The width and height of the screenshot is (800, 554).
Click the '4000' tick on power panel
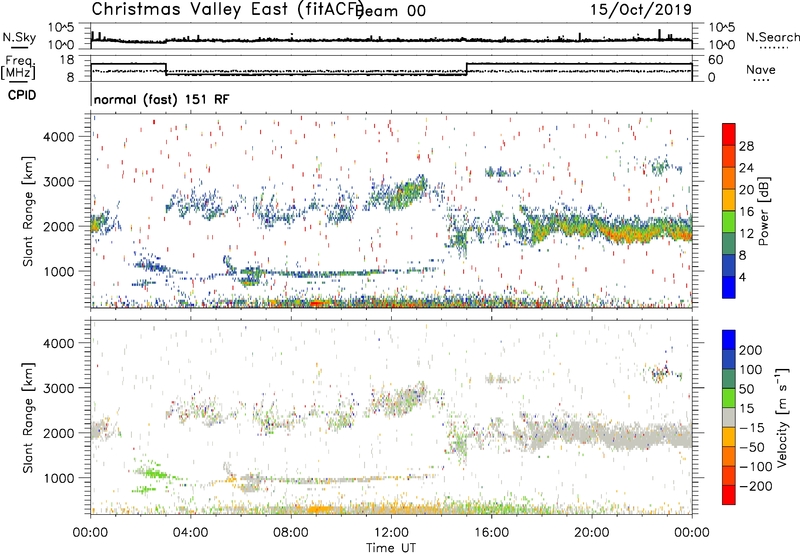tap(58, 137)
